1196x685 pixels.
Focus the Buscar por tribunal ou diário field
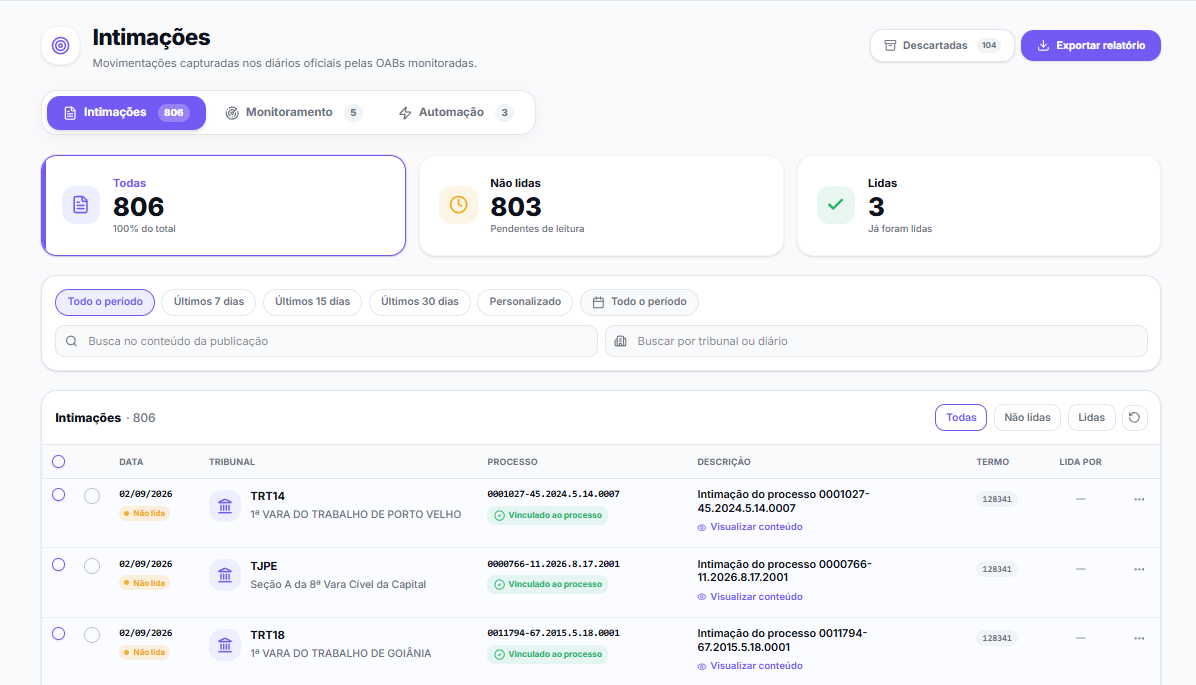(x=876, y=341)
